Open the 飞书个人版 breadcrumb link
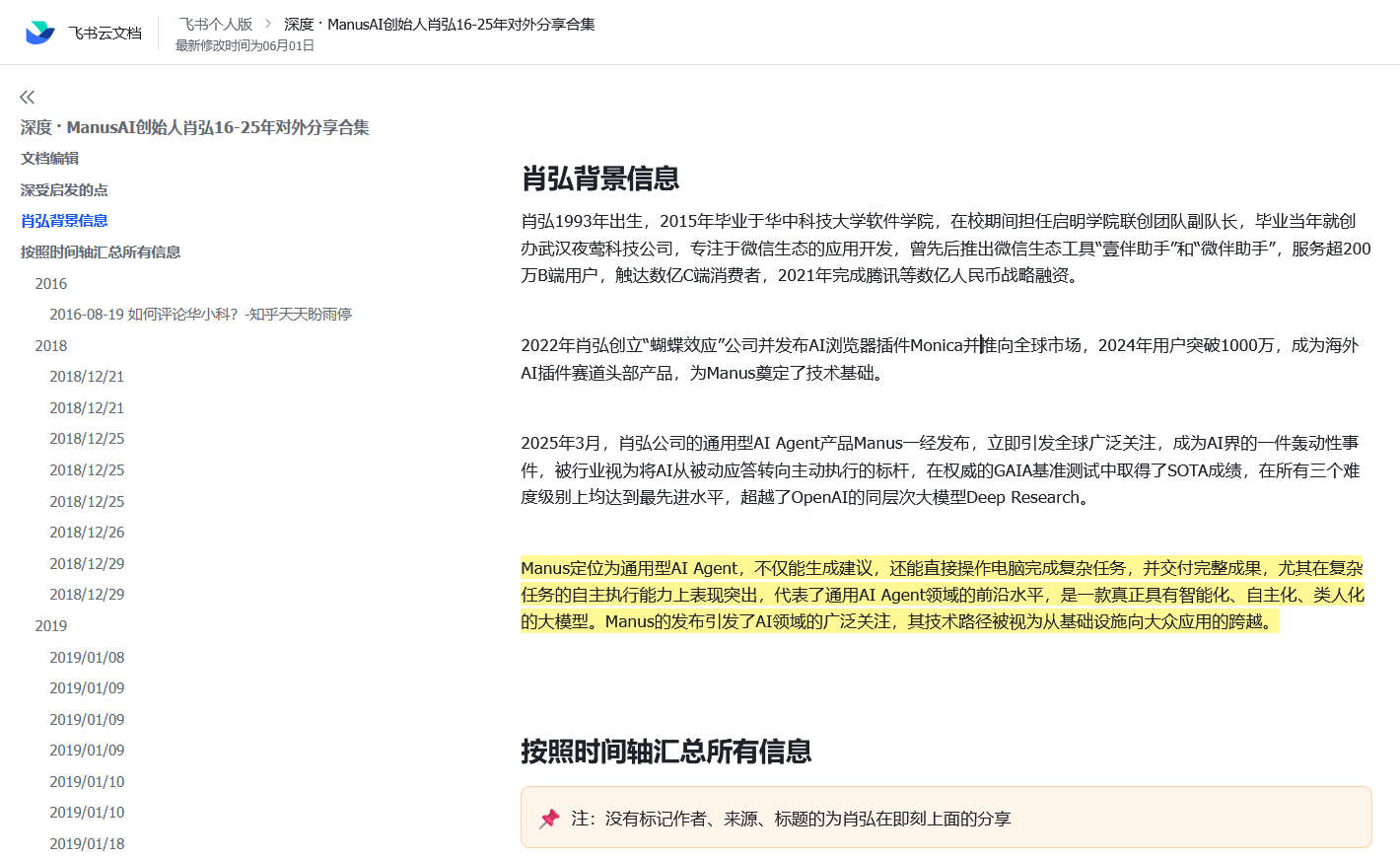1400x859 pixels. pyautogui.click(x=216, y=24)
